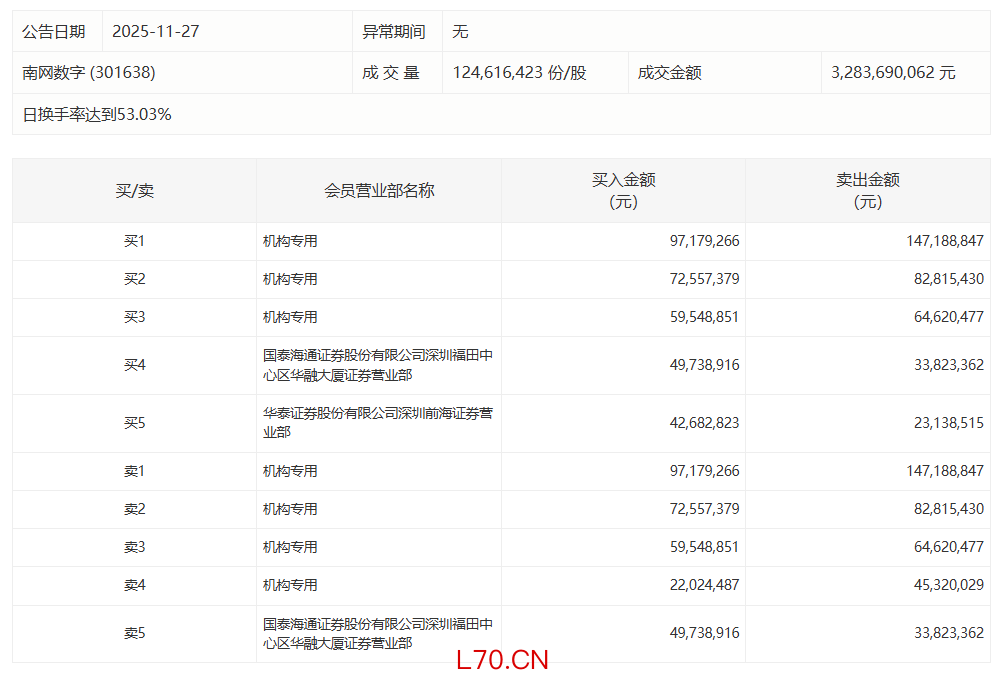The image size is (1005, 680).
Task: Open 国泰海通证券 branch name in row 卖5
Action: pyautogui.click(x=377, y=633)
